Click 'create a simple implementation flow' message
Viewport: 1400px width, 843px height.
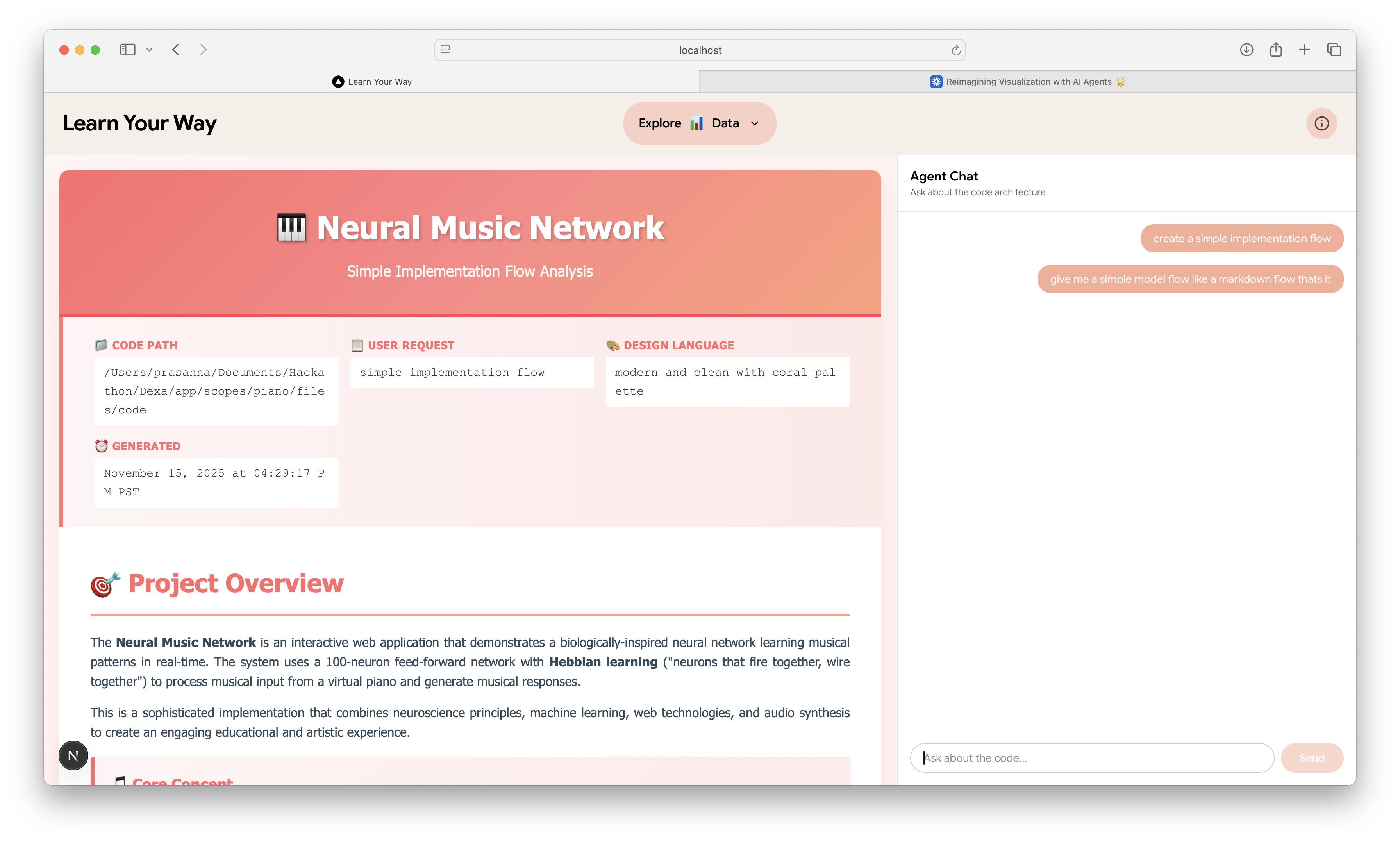1241,239
